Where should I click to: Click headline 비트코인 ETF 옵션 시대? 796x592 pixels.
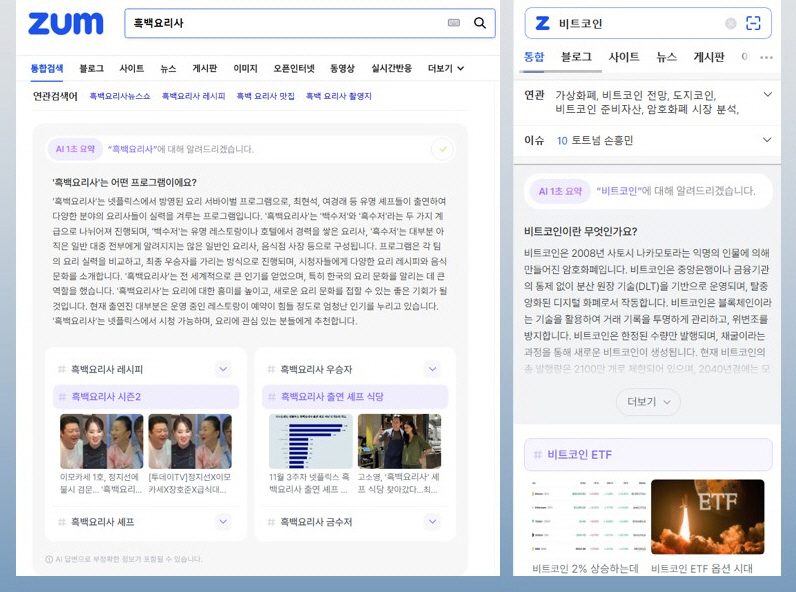(702, 568)
